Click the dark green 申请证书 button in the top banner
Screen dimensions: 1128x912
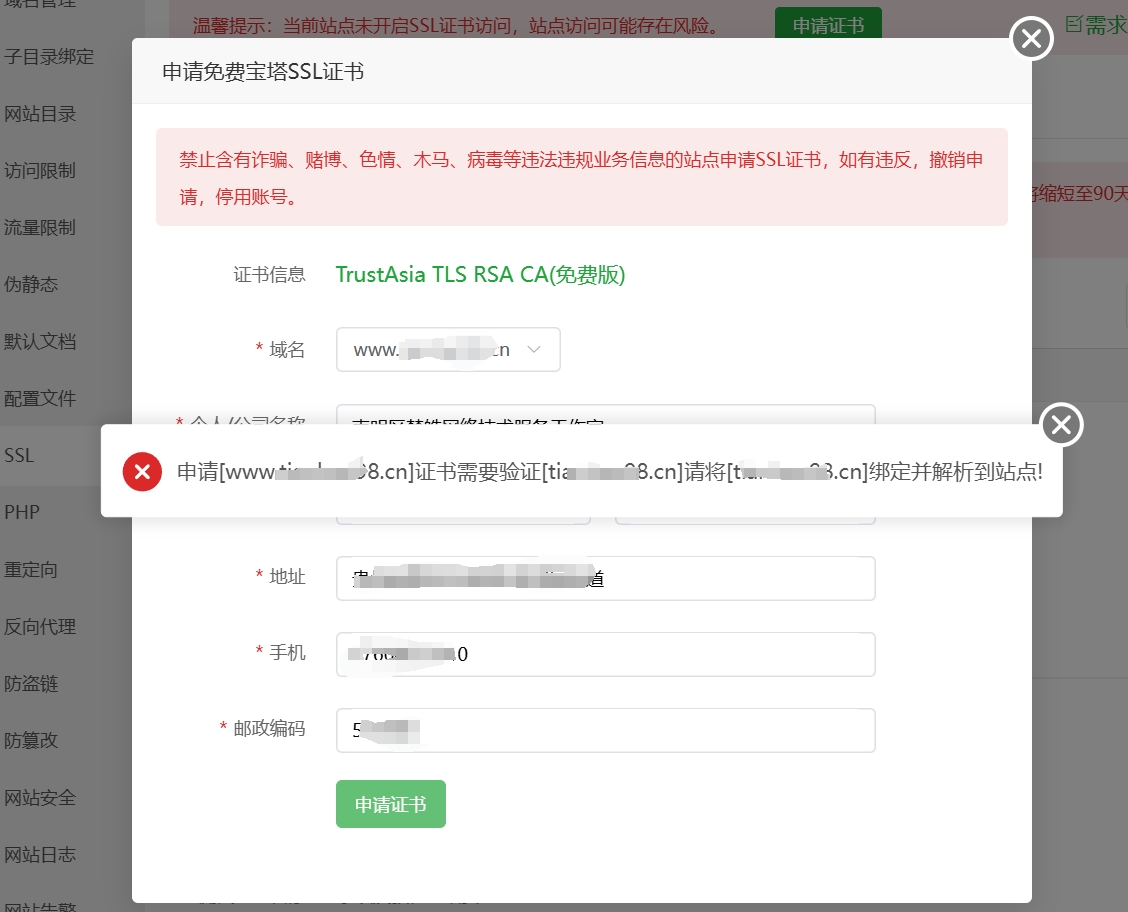click(828, 25)
